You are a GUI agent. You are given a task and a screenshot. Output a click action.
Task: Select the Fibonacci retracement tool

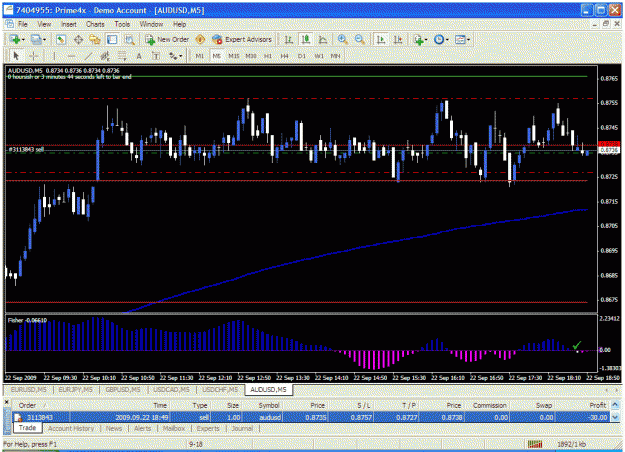pos(122,56)
